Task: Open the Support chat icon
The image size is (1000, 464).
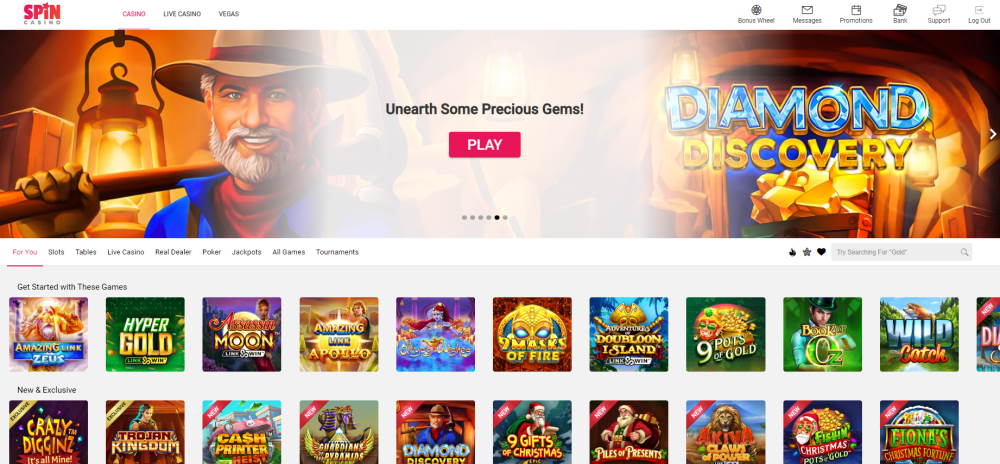Action: coord(939,10)
